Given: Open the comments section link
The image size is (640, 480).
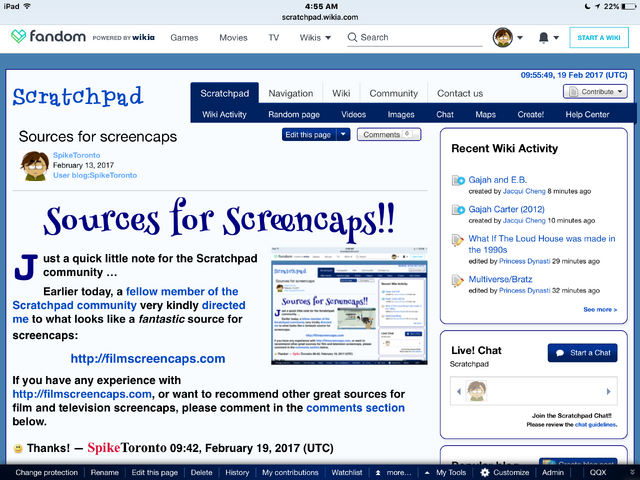Looking at the screenshot, I should click(356, 408).
